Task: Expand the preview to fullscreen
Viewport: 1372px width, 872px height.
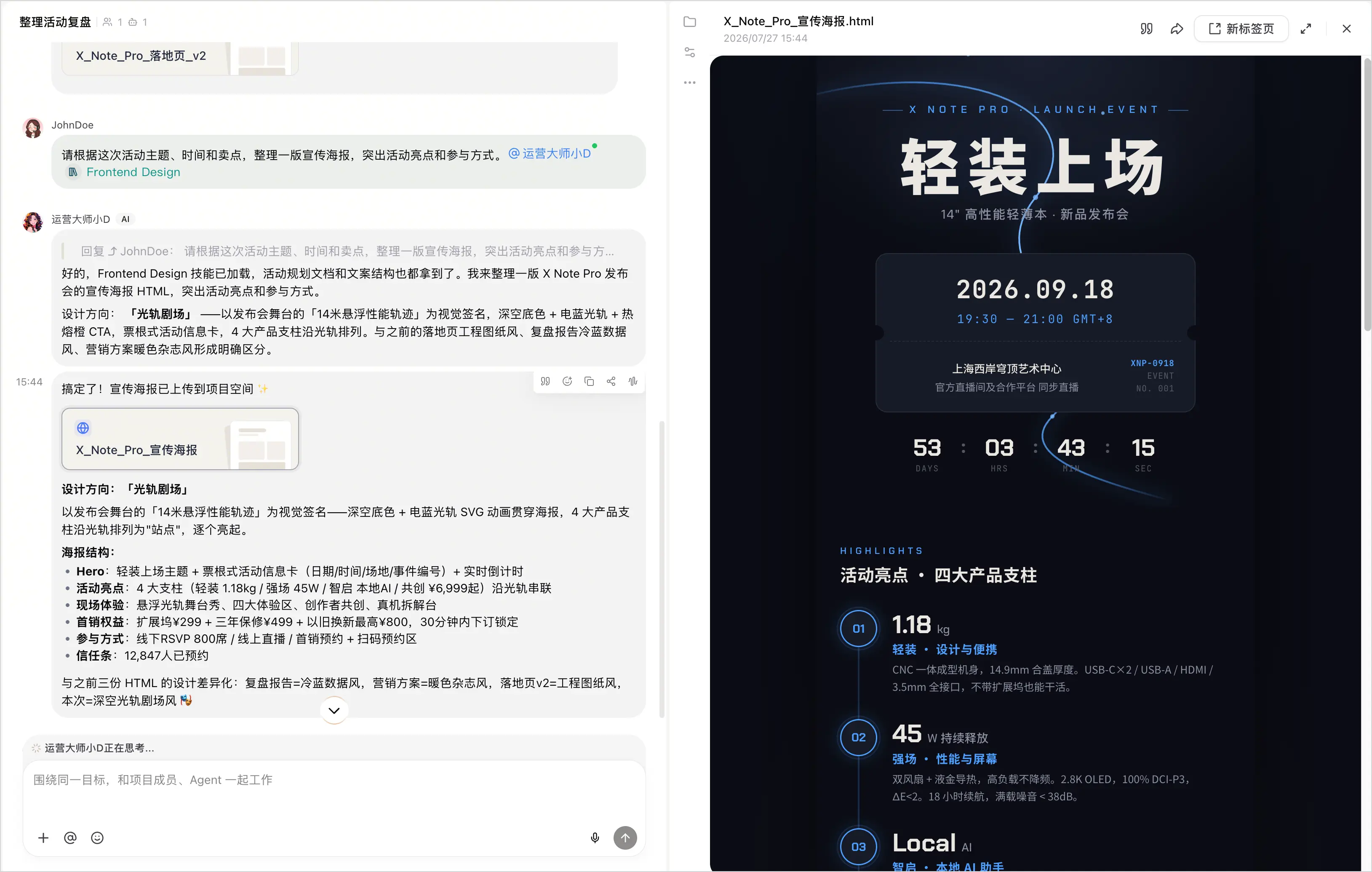Action: (x=1306, y=29)
